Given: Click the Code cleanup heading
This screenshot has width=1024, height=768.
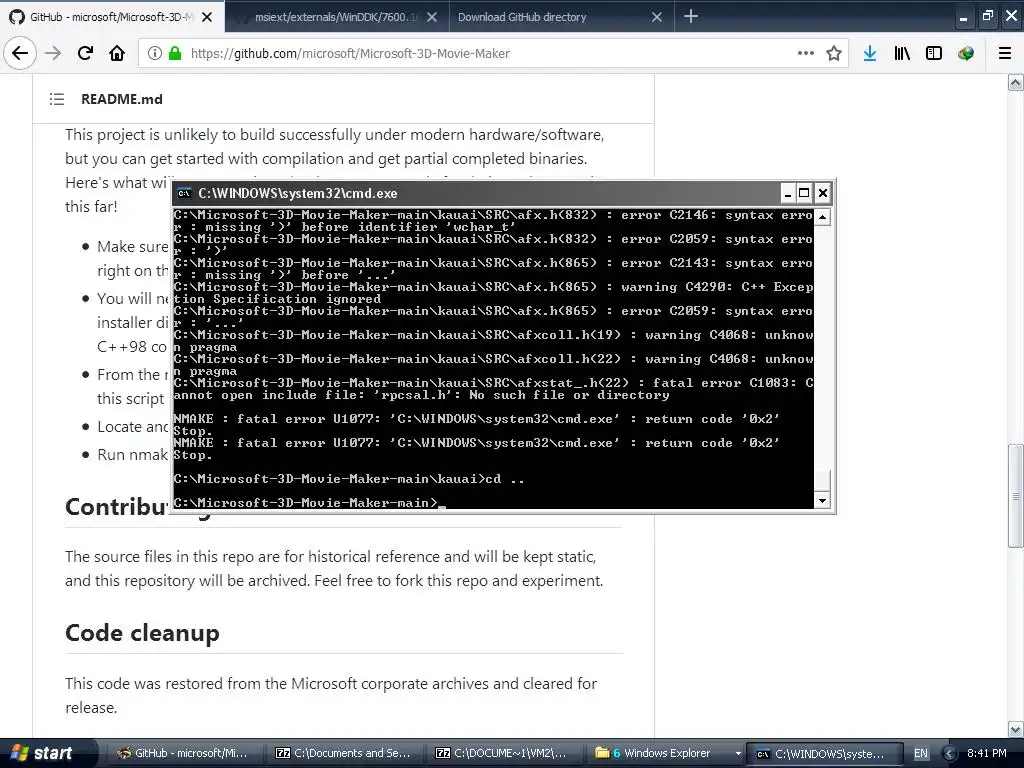Looking at the screenshot, I should [x=142, y=632].
